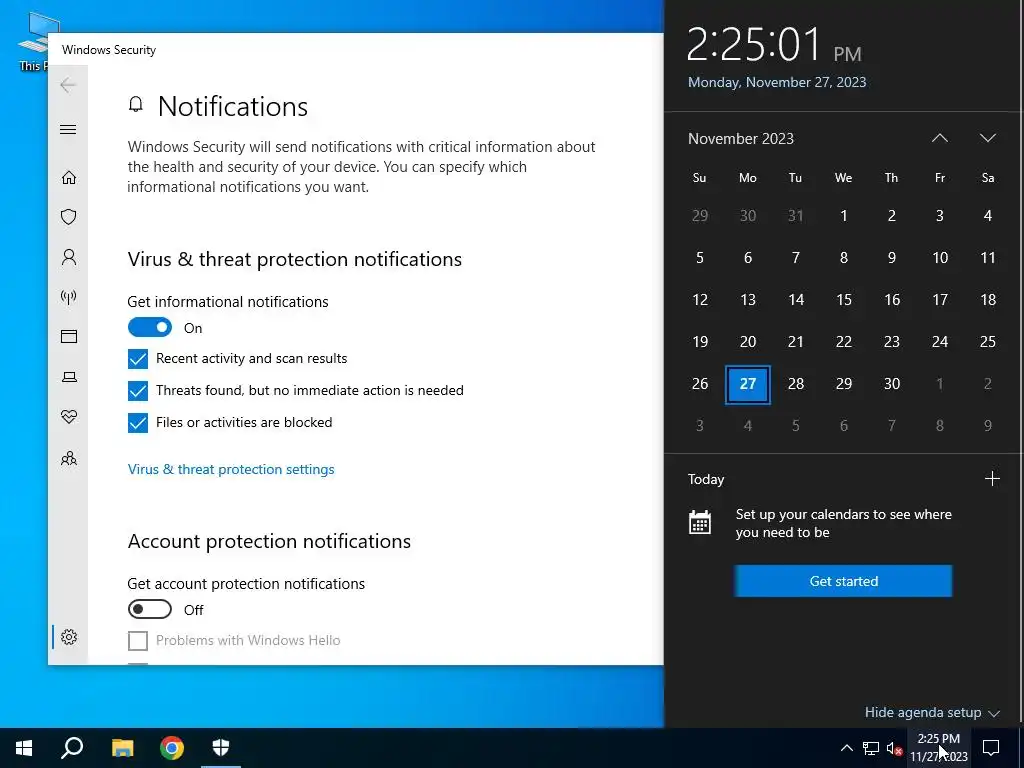Go to previous month in calendar
The width and height of the screenshot is (1024, 768).
pos(940,138)
